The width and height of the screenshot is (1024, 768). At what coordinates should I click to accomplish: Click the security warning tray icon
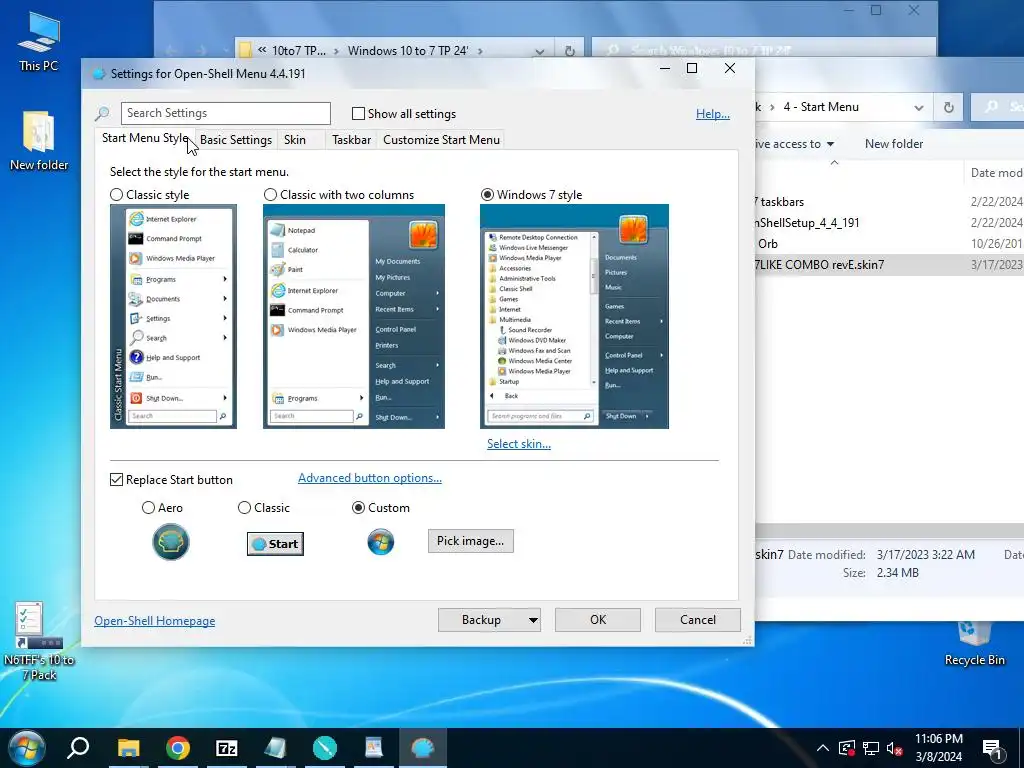pos(847,748)
